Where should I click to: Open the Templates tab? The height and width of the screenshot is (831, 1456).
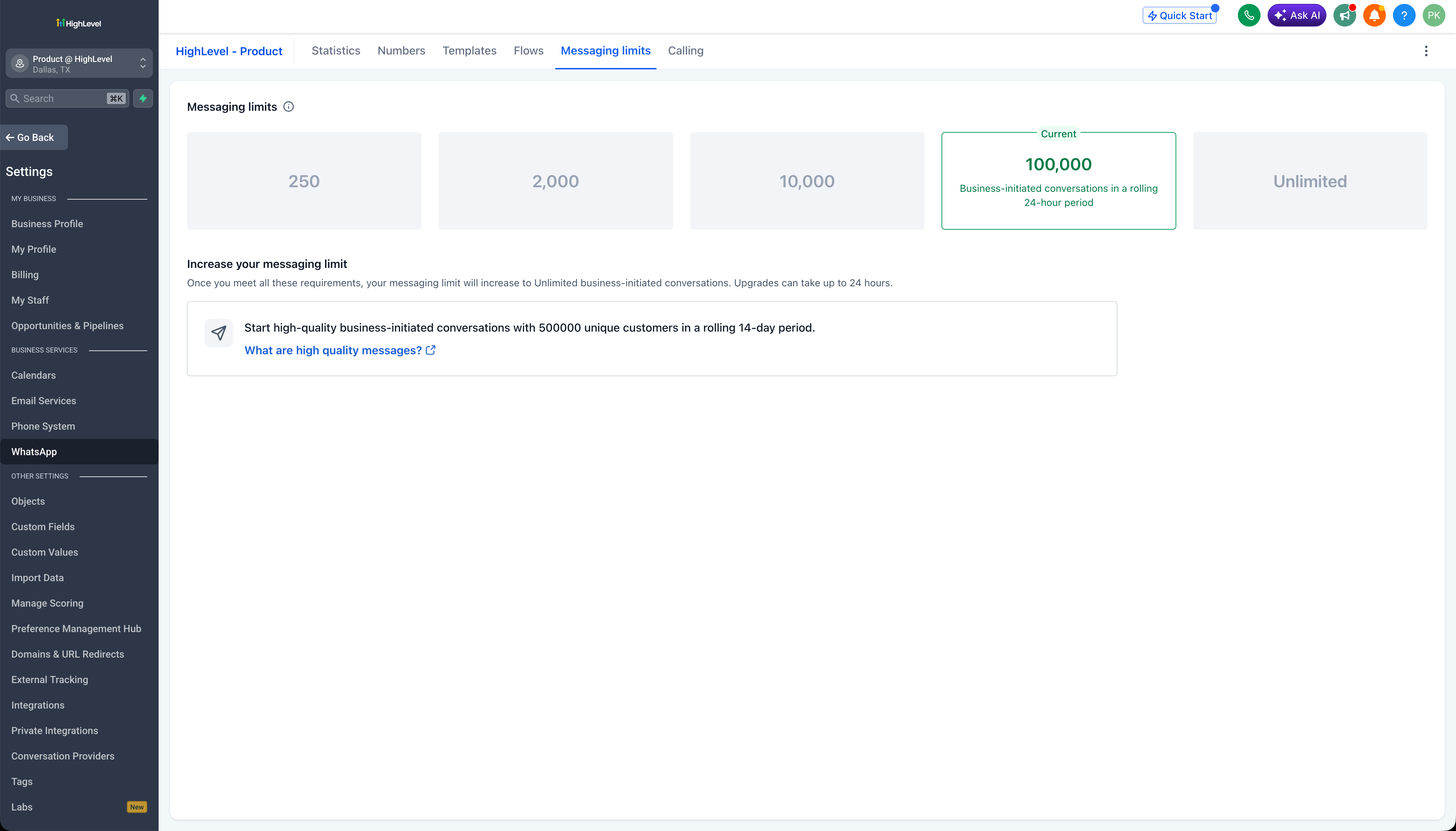(470, 51)
